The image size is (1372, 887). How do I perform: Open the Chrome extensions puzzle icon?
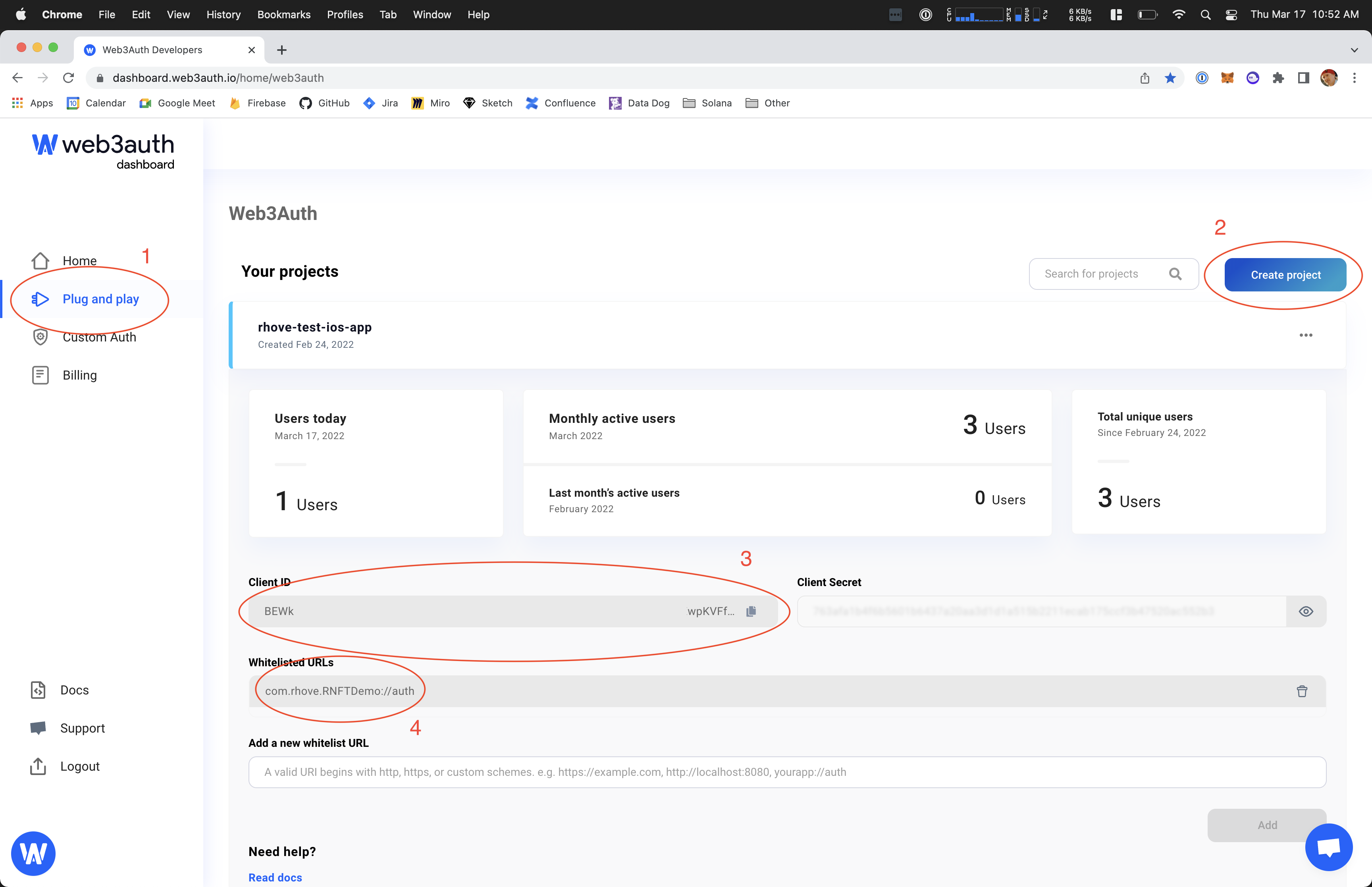(1278, 78)
